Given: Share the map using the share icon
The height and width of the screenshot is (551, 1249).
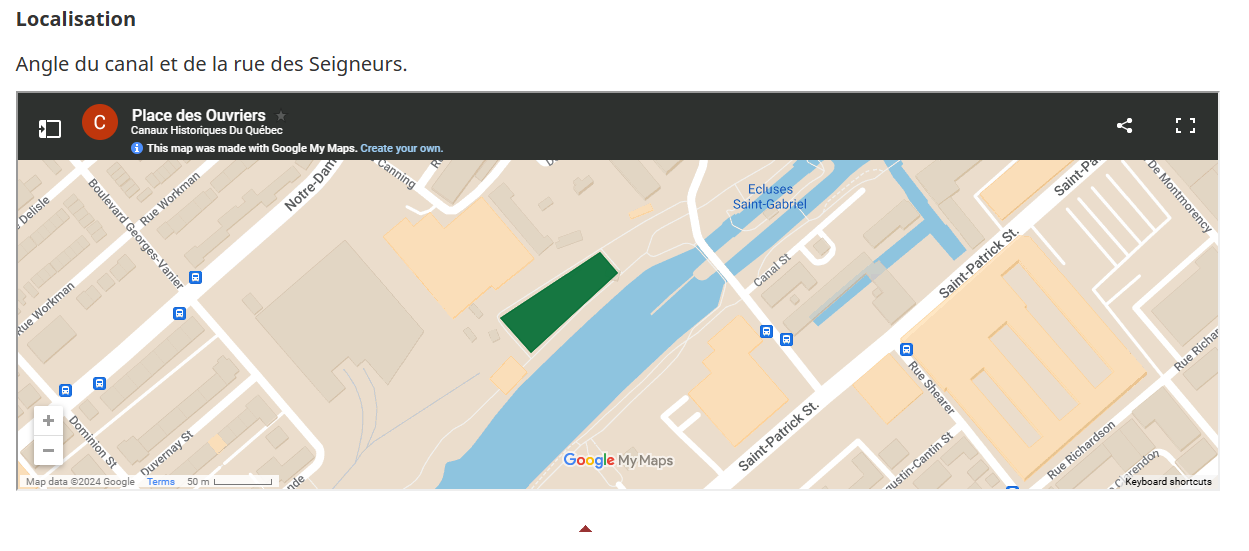Looking at the screenshot, I should pyautogui.click(x=1124, y=125).
